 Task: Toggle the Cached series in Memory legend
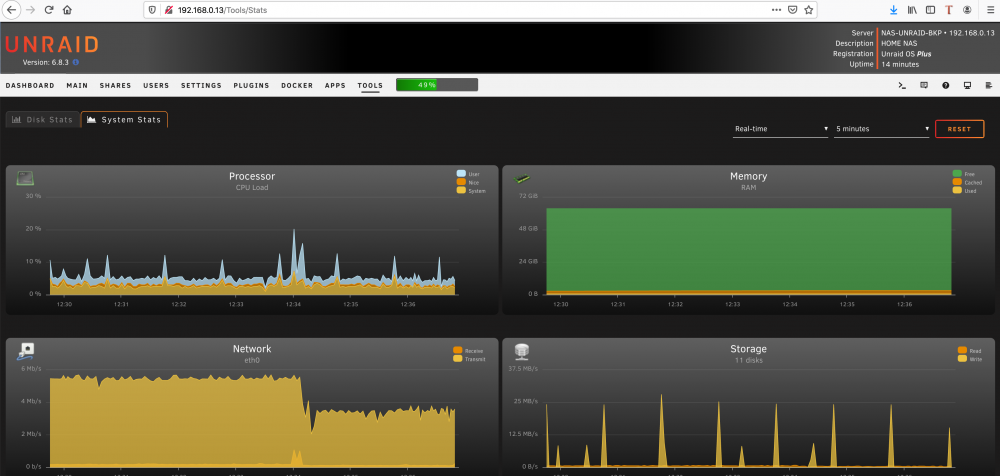(967, 182)
